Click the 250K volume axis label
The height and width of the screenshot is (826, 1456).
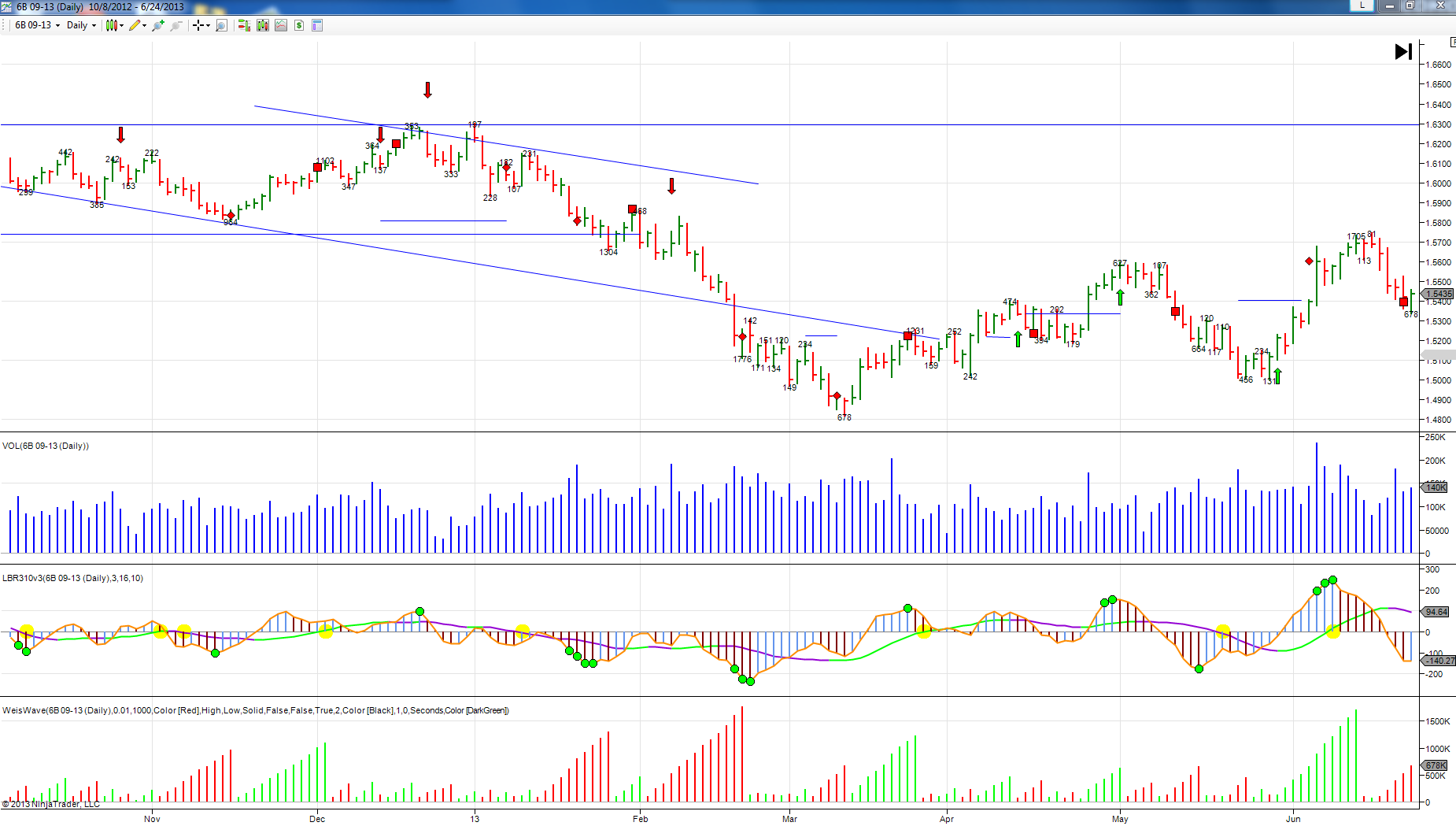(x=1436, y=437)
